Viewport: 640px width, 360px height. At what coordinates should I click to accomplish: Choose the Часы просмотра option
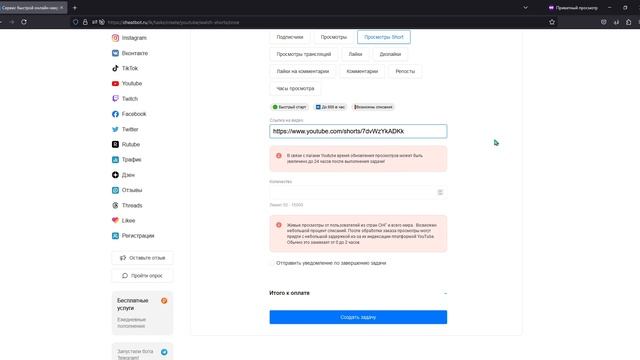pyautogui.click(x=295, y=89)
